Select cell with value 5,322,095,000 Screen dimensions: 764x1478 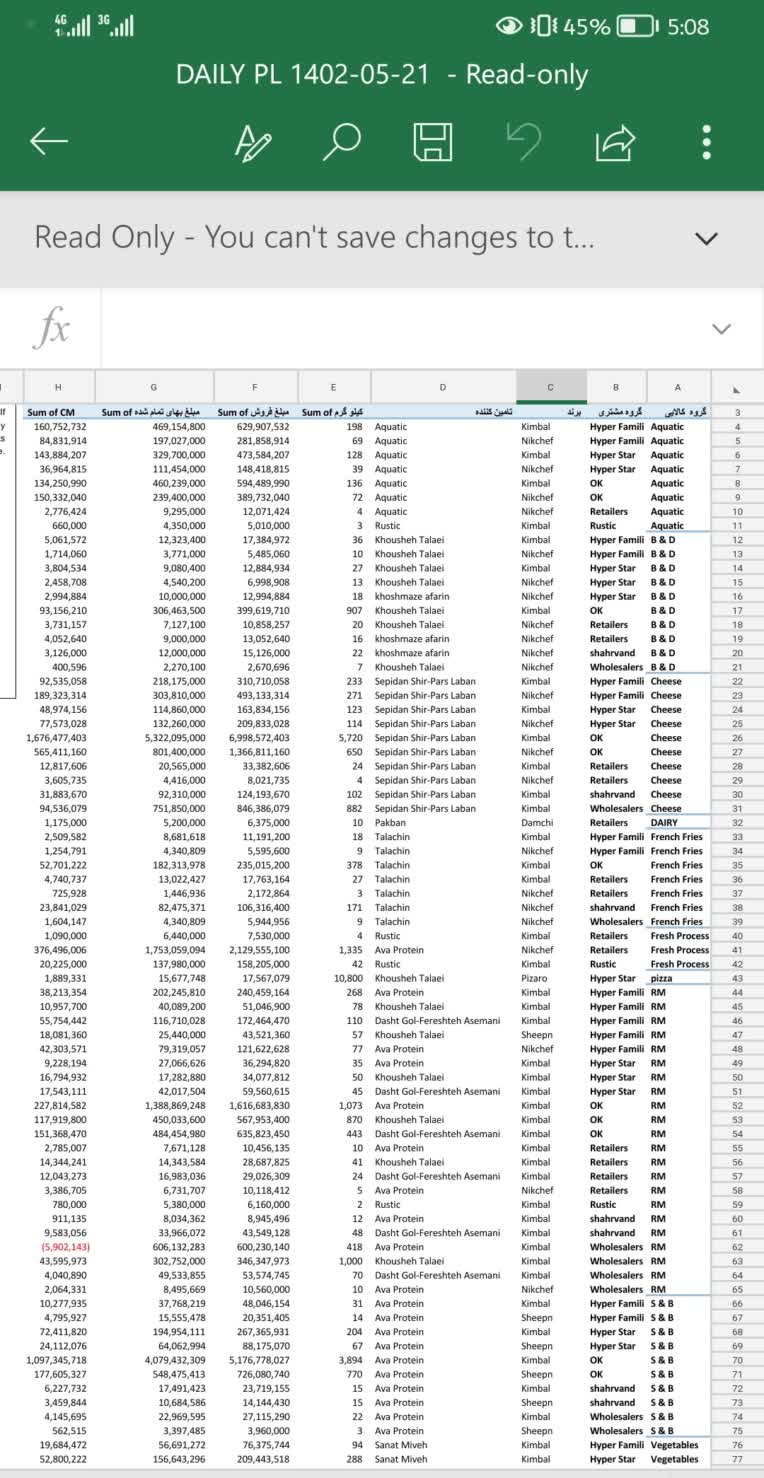pyautogui.click(x=153, y=737)
